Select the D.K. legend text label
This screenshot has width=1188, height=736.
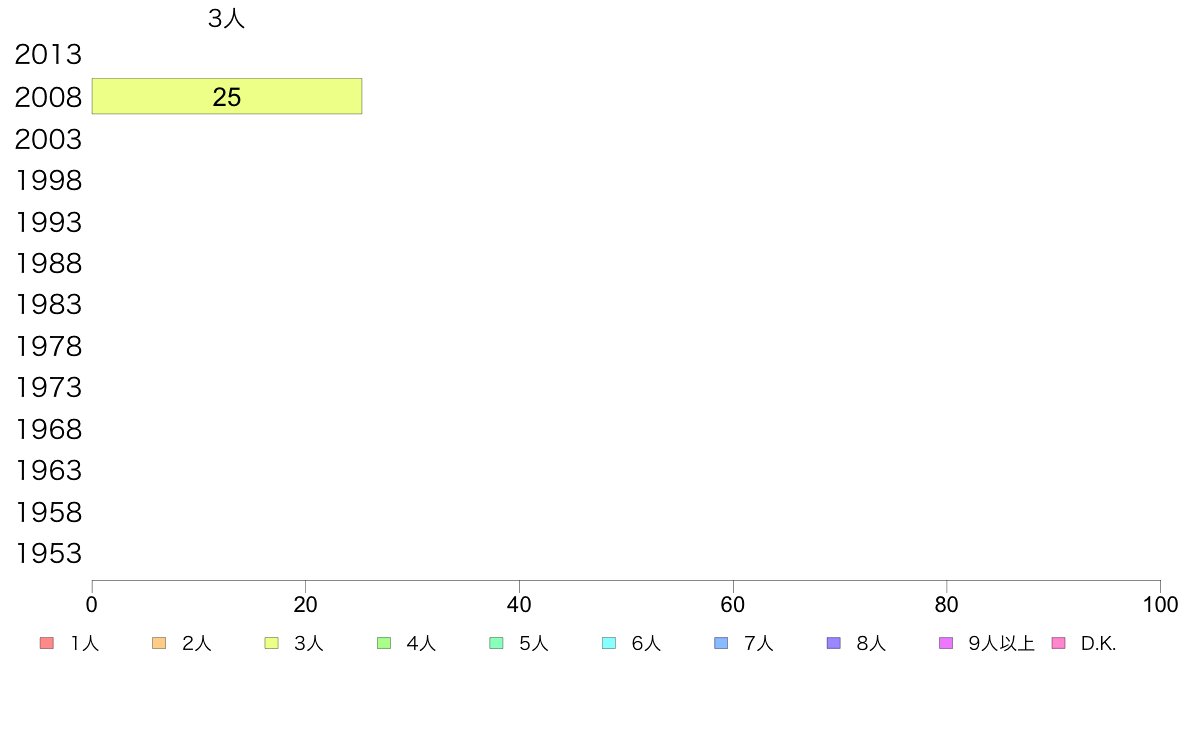pyautogui.click(x=1098, y=644)
